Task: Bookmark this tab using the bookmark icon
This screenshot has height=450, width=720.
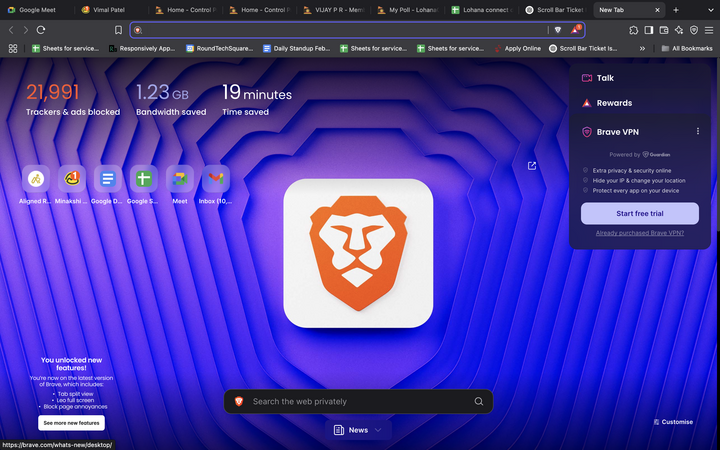Action: [x=118, y=30]
